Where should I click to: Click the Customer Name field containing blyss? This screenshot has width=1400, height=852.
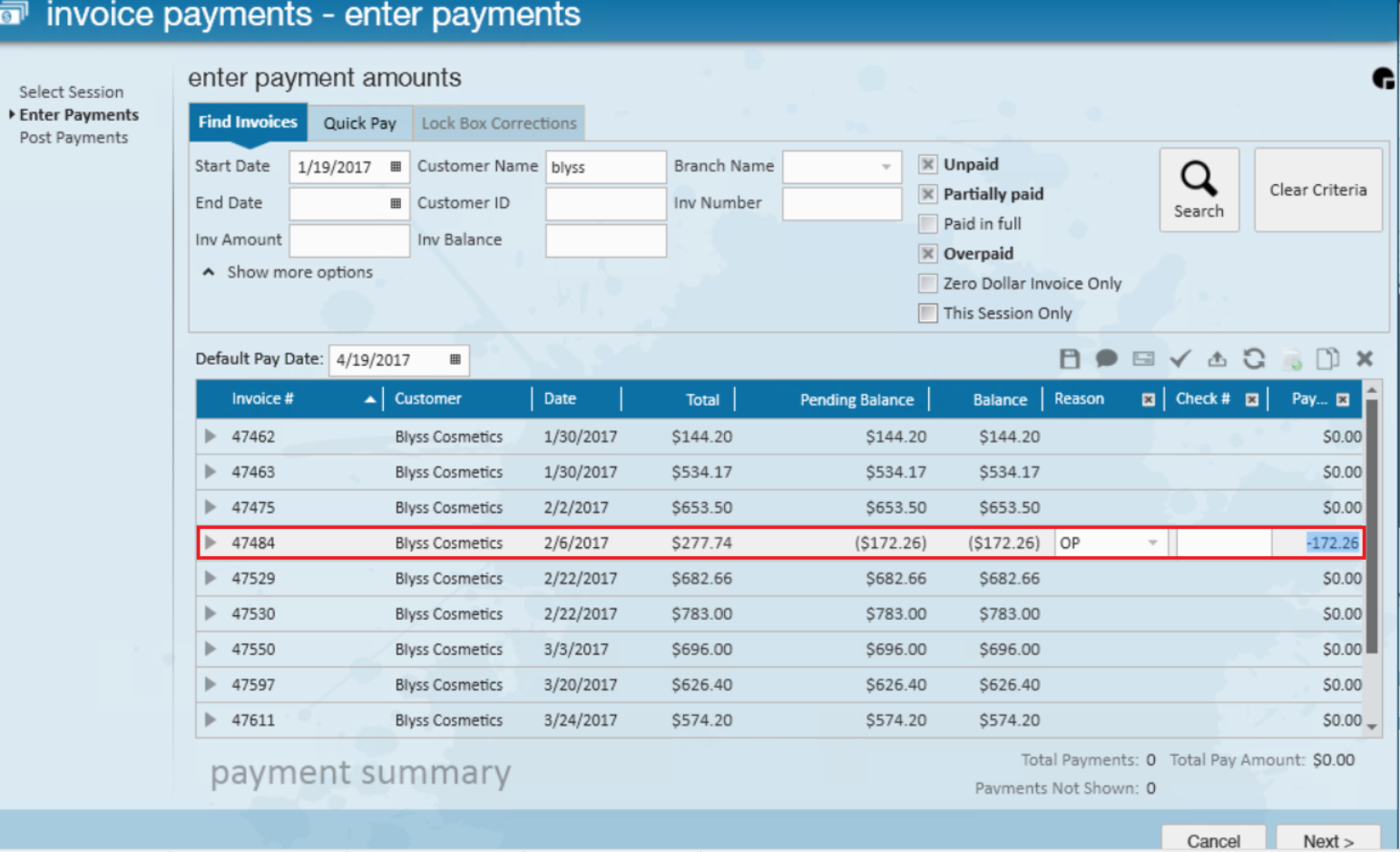tap(605, 167)
